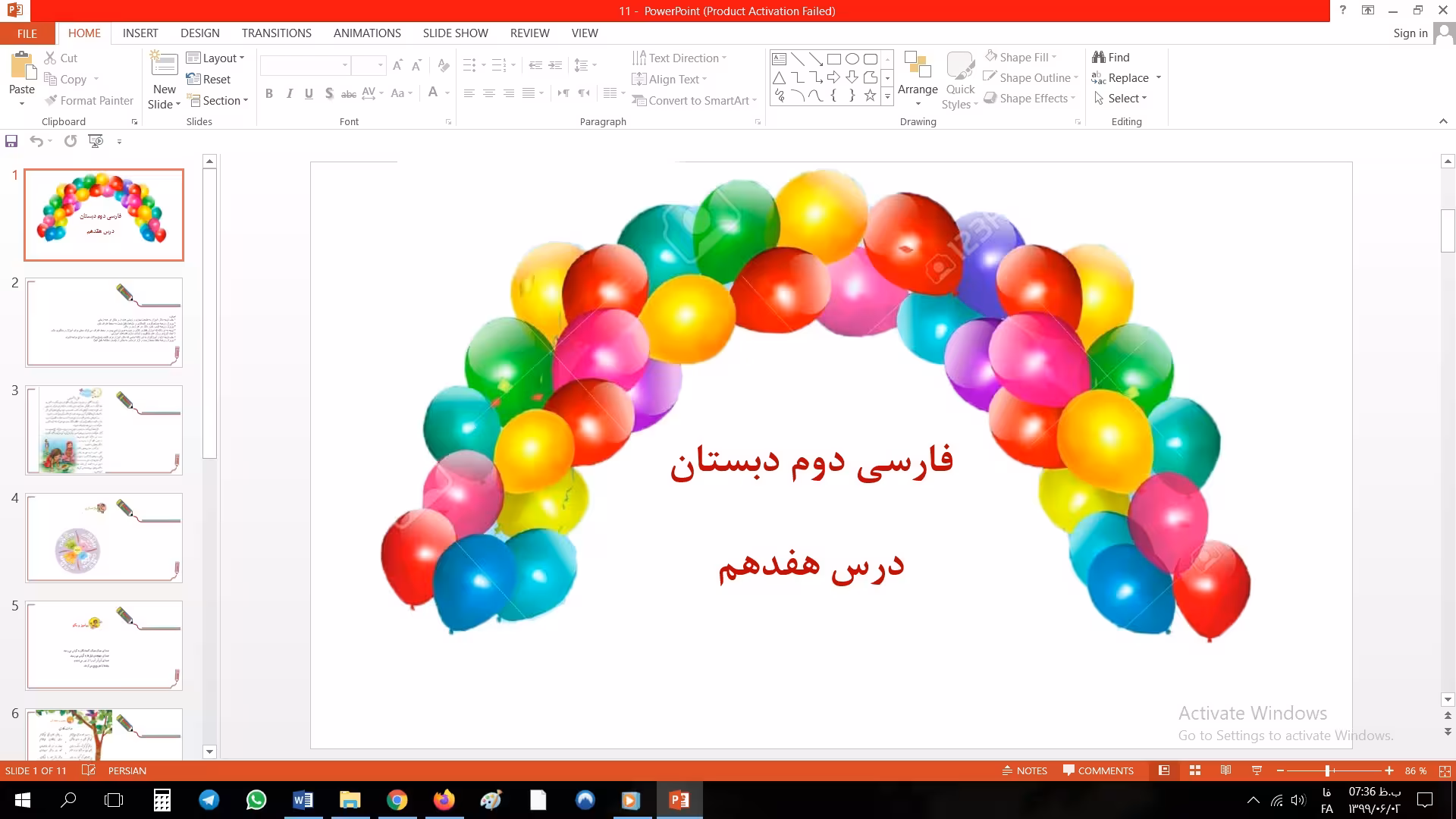The image size is (1456, 819).
Task: Switch to the ANIMATIONS tab
Action: [367, 33]
